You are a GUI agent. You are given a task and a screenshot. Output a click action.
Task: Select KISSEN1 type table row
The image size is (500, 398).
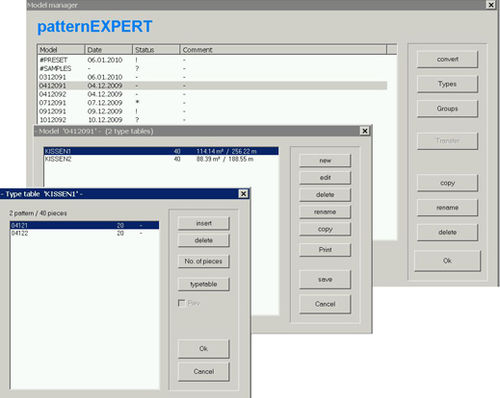coord(161,151)
